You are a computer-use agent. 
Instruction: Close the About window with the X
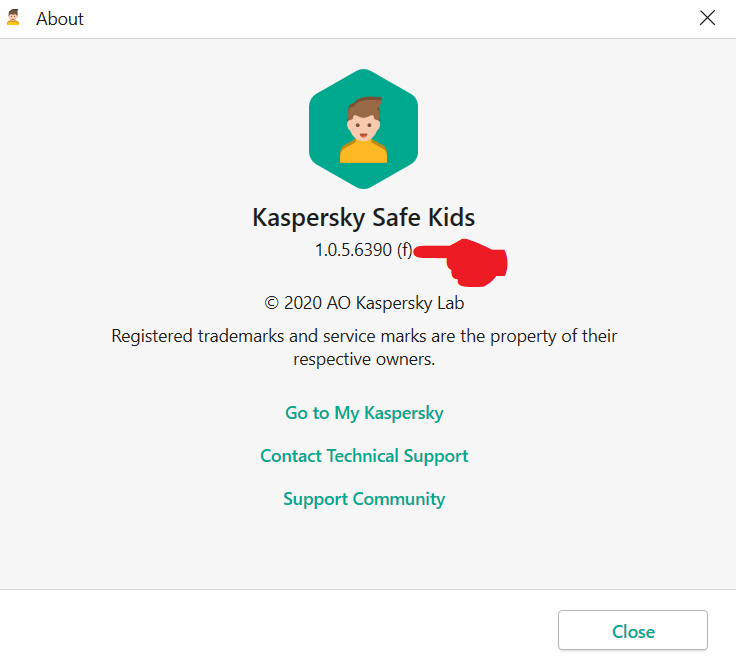point(708,18)
